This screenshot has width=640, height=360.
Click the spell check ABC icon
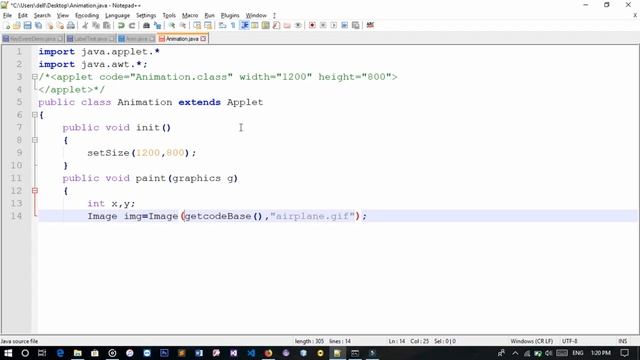coord(370,25)
